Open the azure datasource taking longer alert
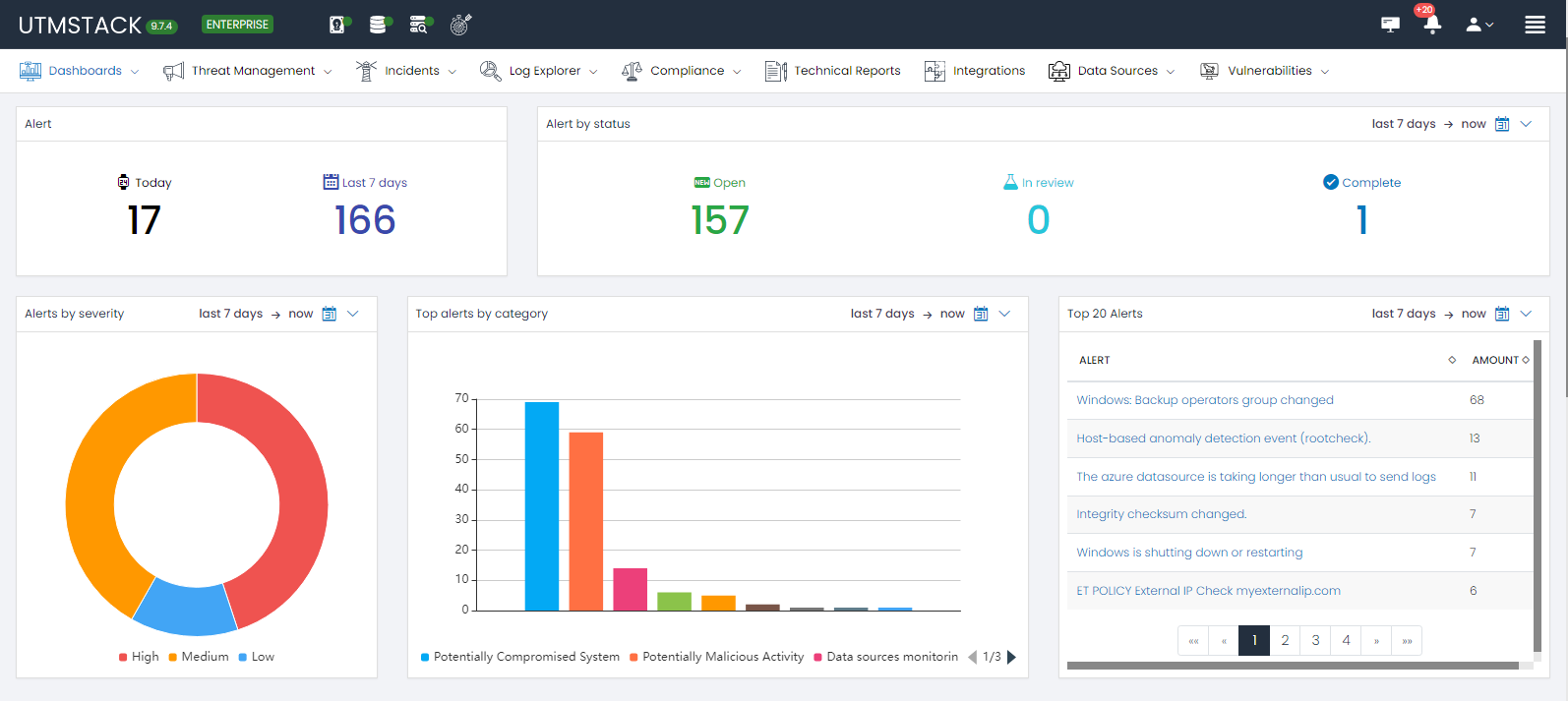Viewport: 1568px width, 701px height. [1256, 477]
